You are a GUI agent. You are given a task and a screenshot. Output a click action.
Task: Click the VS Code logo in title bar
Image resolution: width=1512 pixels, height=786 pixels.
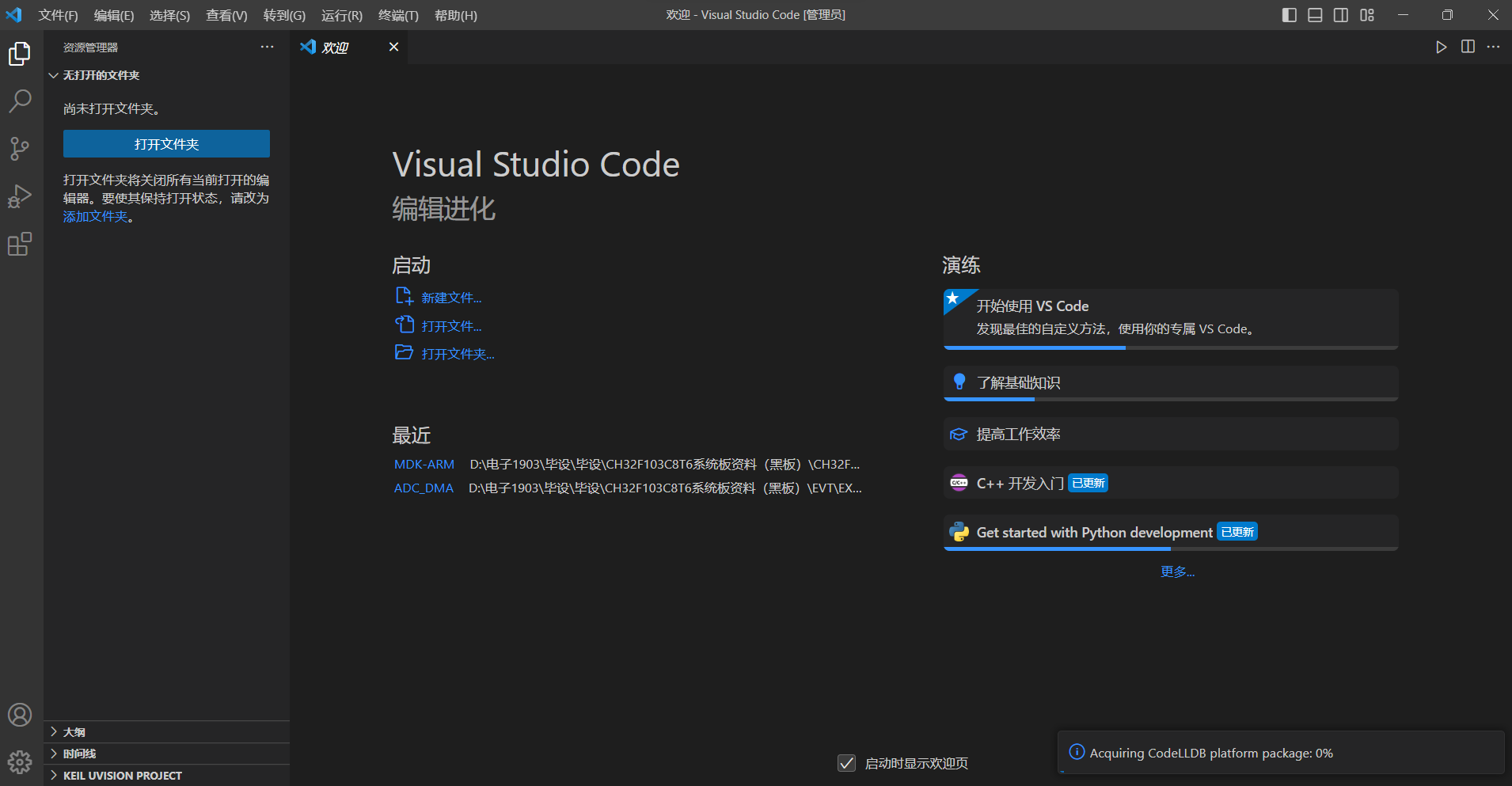14,15
